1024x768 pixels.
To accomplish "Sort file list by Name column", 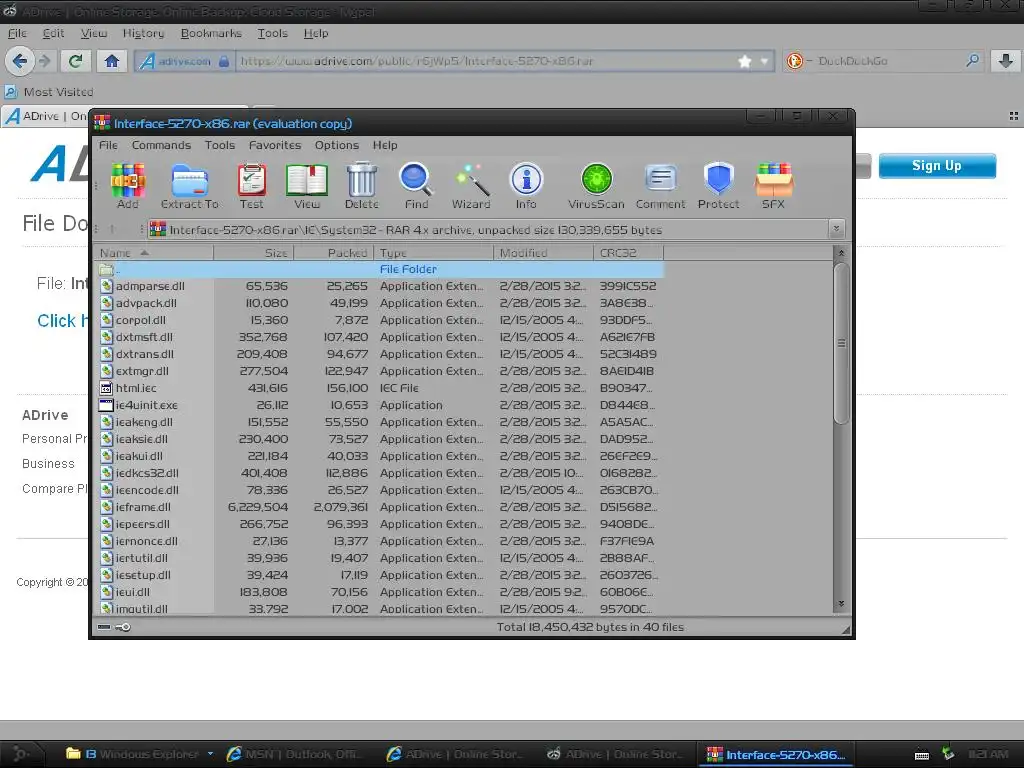I will [155, 253].
